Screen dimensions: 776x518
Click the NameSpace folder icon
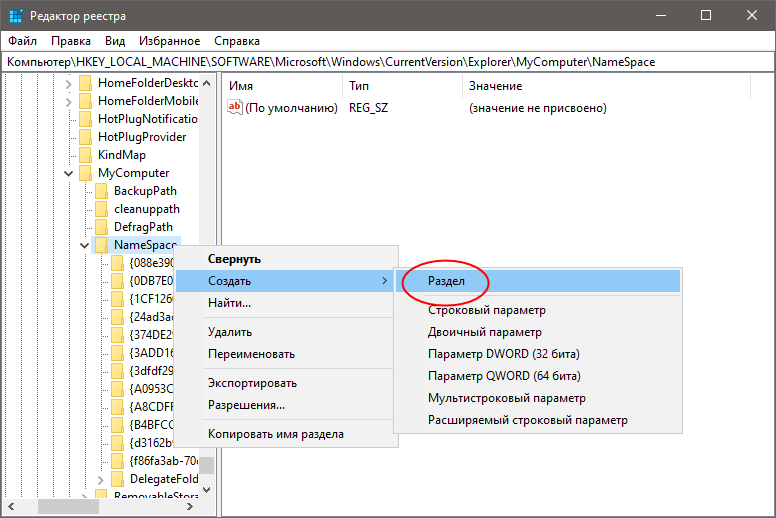pos(101,245)
